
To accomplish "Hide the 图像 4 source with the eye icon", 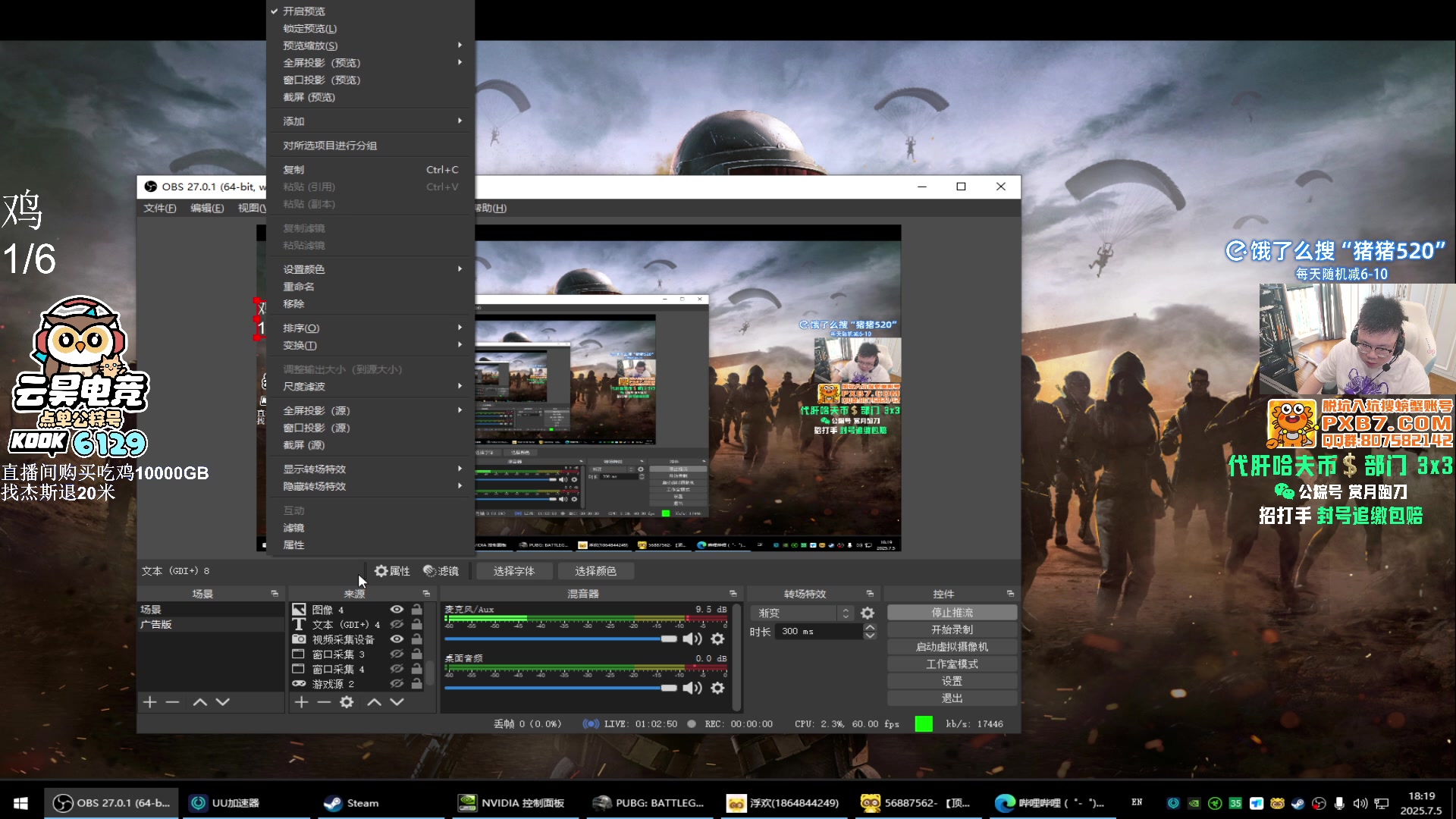I will pyautogui.click(x=397, y=610).
